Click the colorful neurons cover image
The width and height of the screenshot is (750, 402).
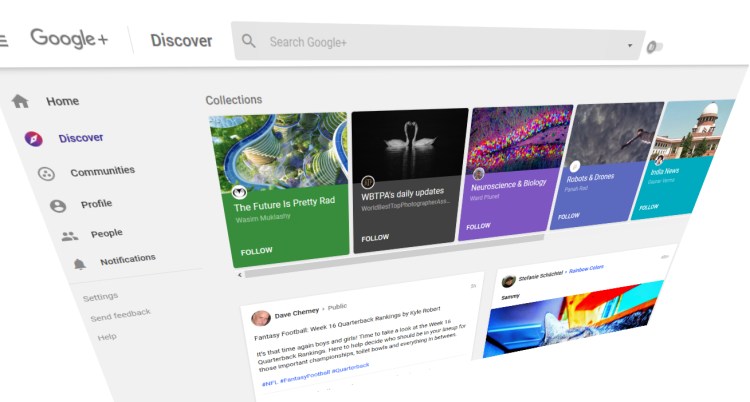520,138
